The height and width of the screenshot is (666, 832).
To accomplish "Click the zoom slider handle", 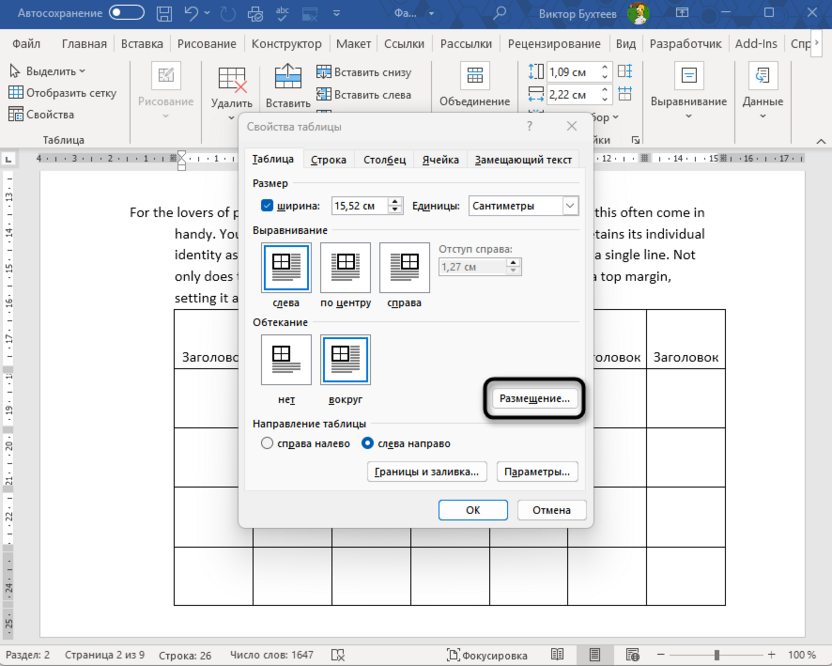I will pyautogui.click(x=716, y=655).
